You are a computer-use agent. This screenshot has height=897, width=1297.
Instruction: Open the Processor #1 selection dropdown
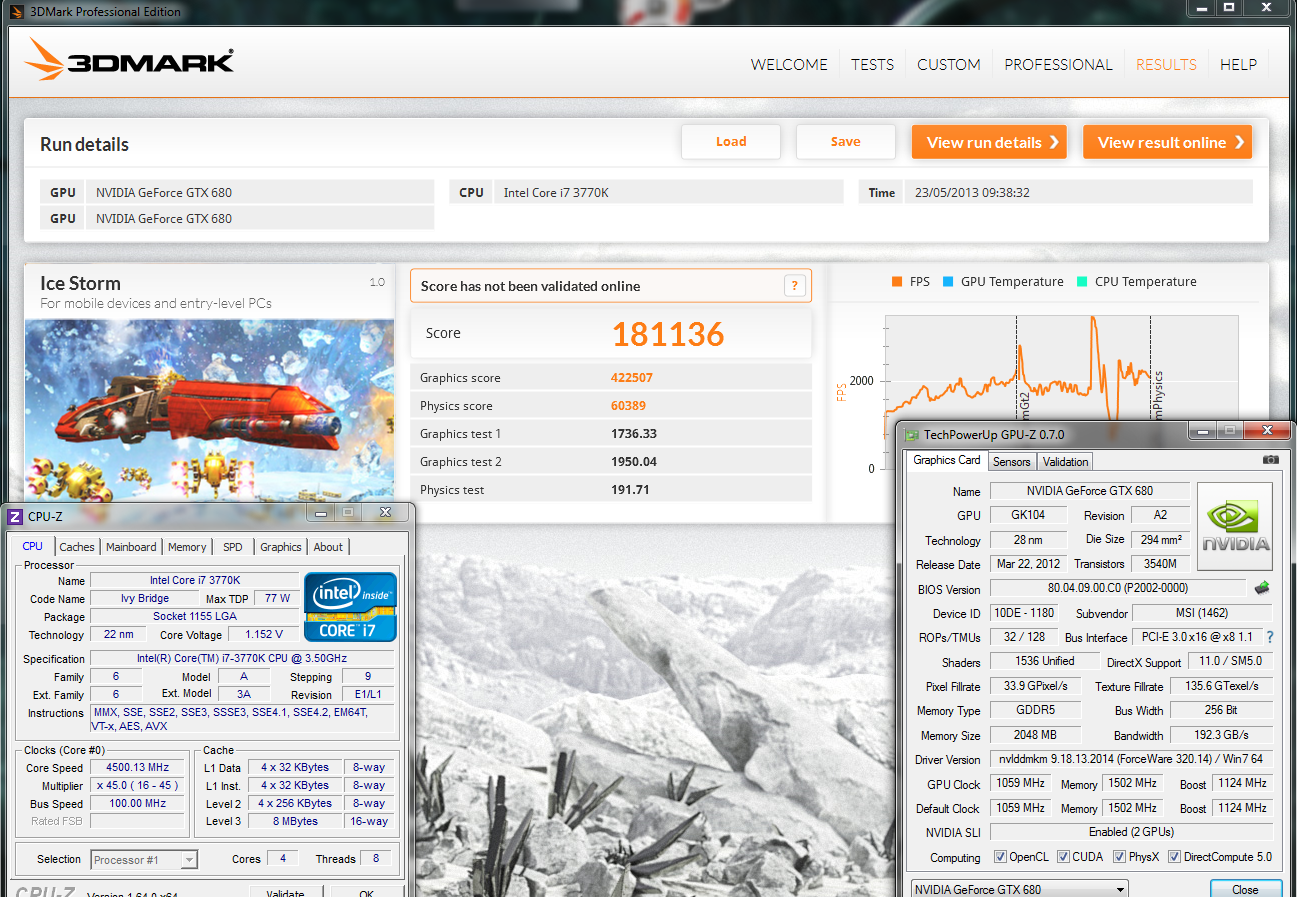click(145, 859)
